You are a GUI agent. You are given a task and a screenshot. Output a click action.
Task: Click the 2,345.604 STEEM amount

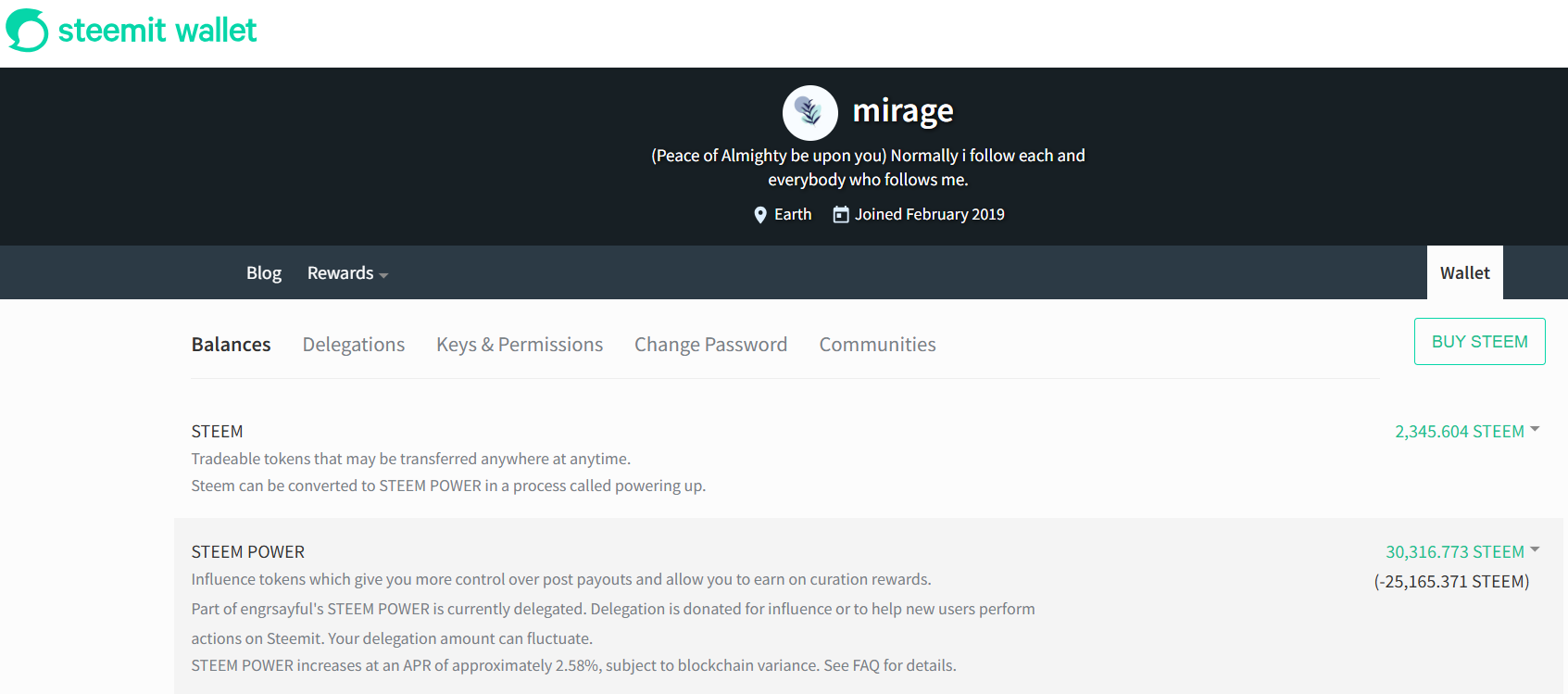coord(1460,432)
